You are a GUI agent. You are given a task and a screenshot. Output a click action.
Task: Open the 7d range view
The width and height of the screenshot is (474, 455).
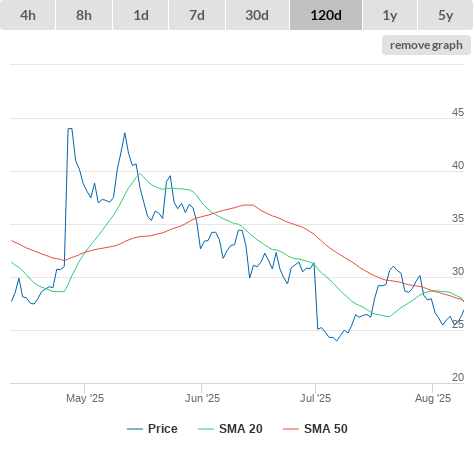point(197,15)
